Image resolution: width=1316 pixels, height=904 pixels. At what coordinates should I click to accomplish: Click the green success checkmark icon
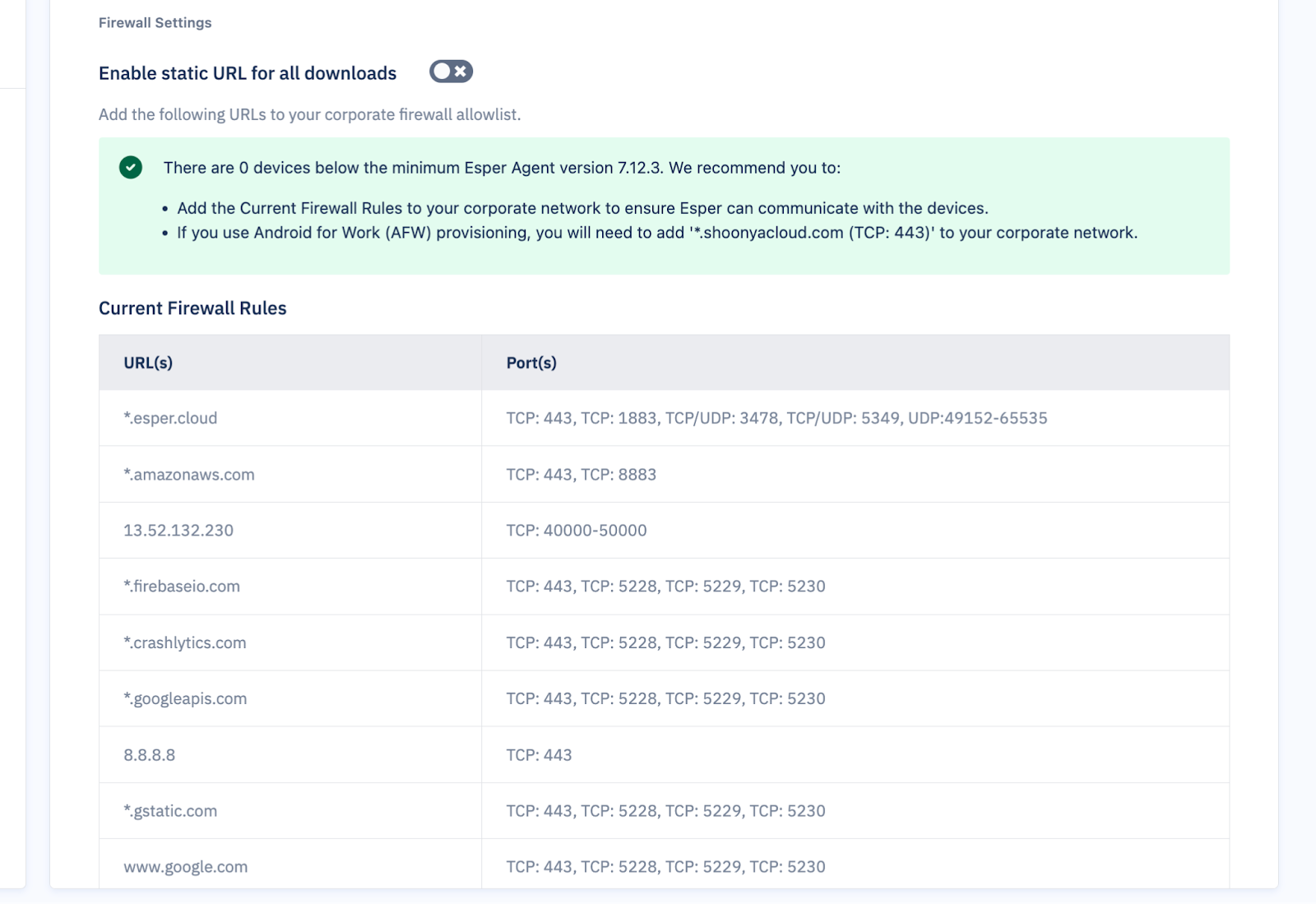(130, 167)
